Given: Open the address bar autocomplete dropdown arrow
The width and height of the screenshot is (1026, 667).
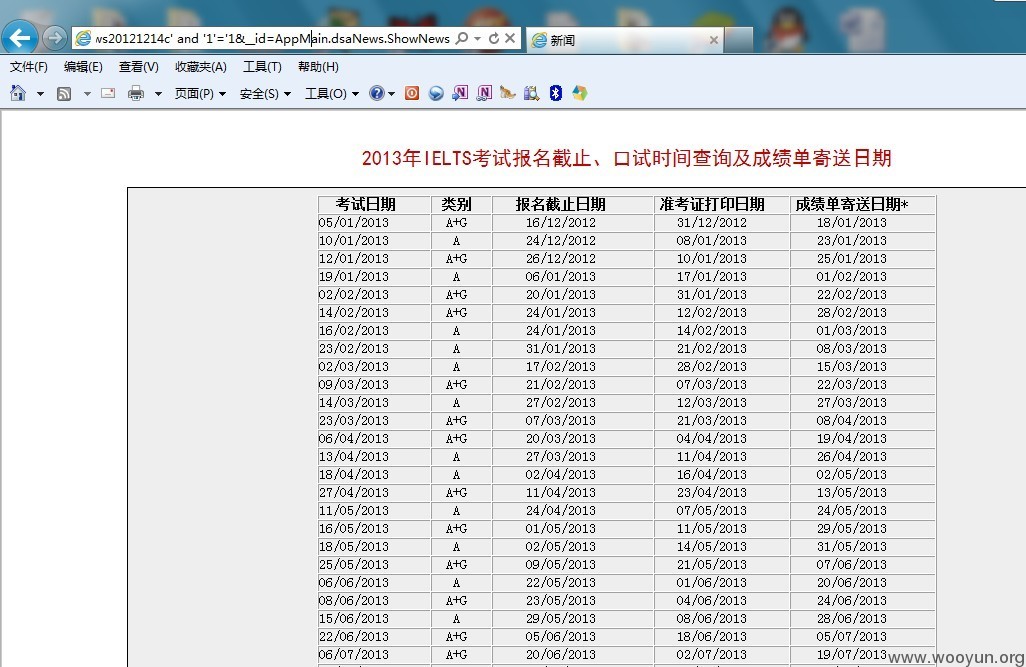Looking at the screenshot, I should coord(478,39).
